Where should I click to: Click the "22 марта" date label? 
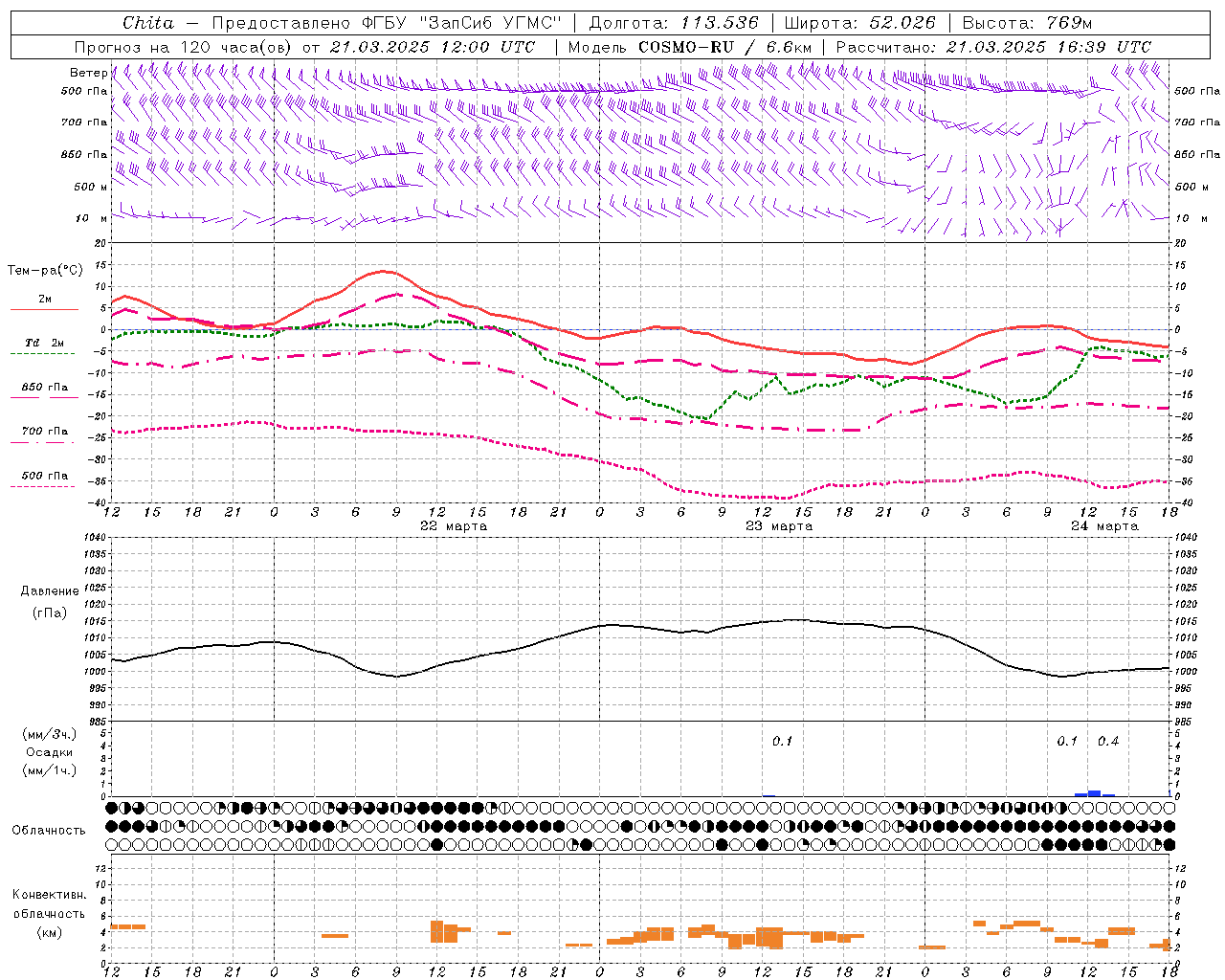(x=454, y=526)
